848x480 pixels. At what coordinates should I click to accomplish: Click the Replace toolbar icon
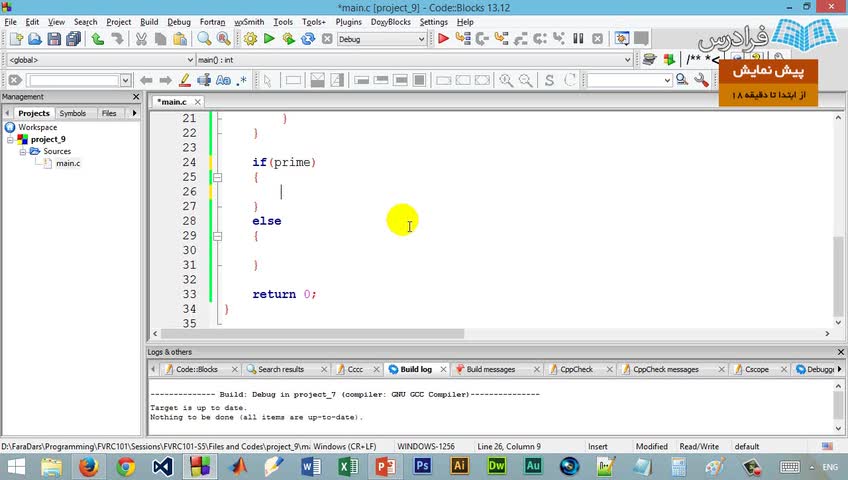(223, 39)
